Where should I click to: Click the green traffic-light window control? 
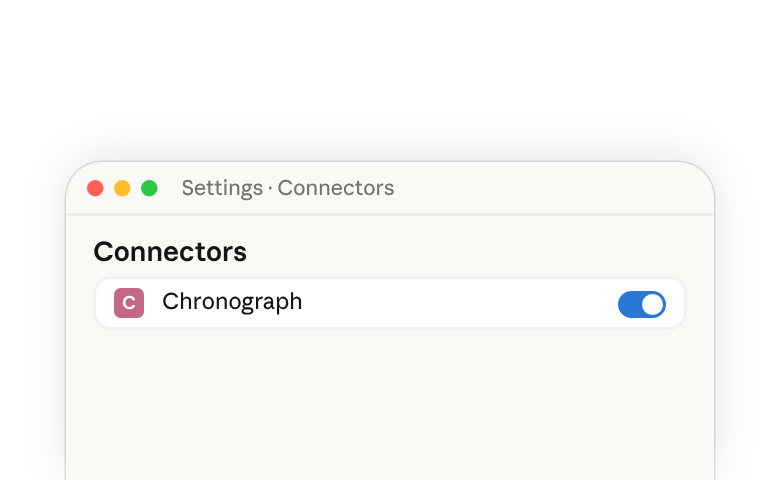coord(149,189)
